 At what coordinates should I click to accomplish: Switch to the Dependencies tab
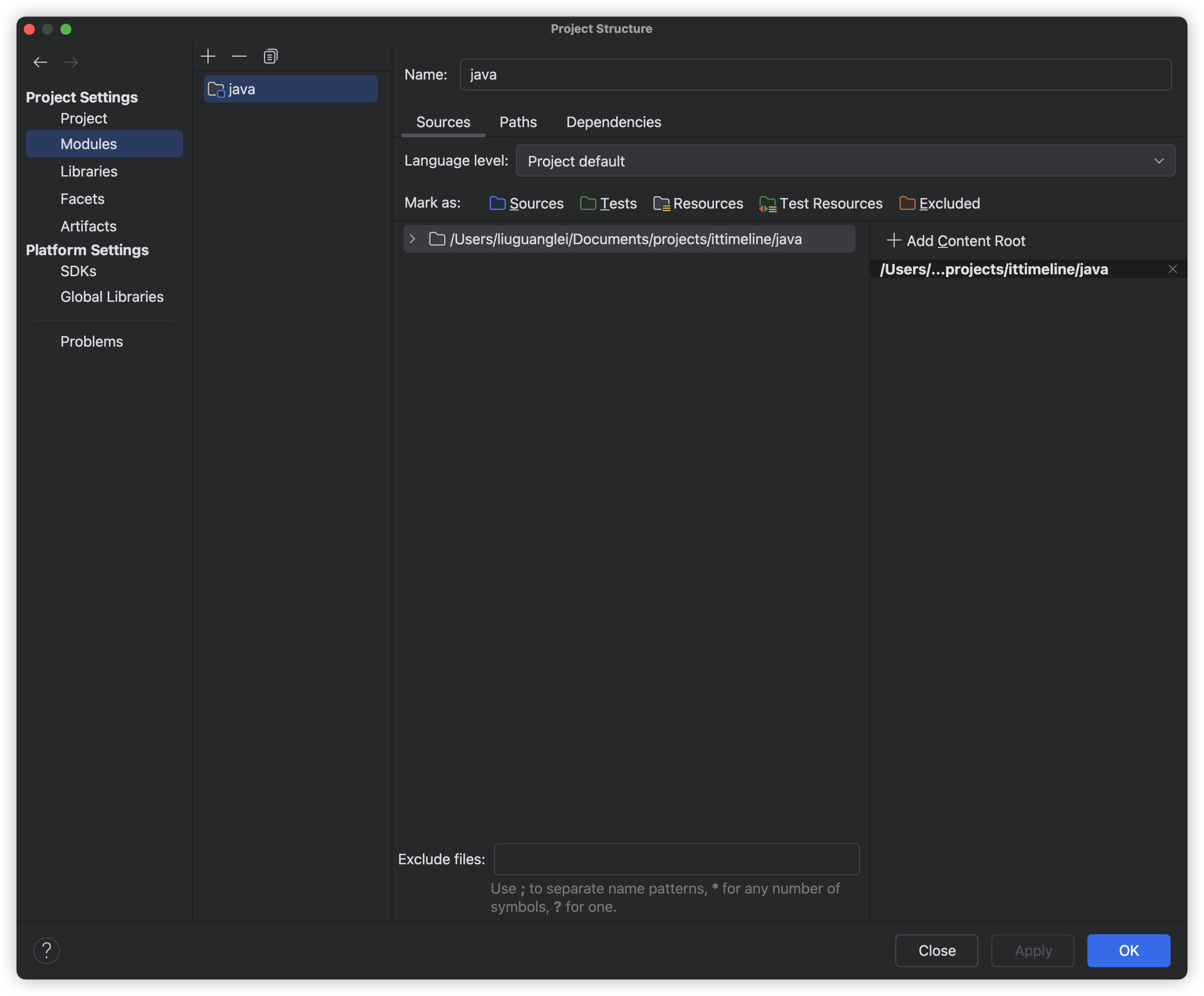[x=613, y=122]
